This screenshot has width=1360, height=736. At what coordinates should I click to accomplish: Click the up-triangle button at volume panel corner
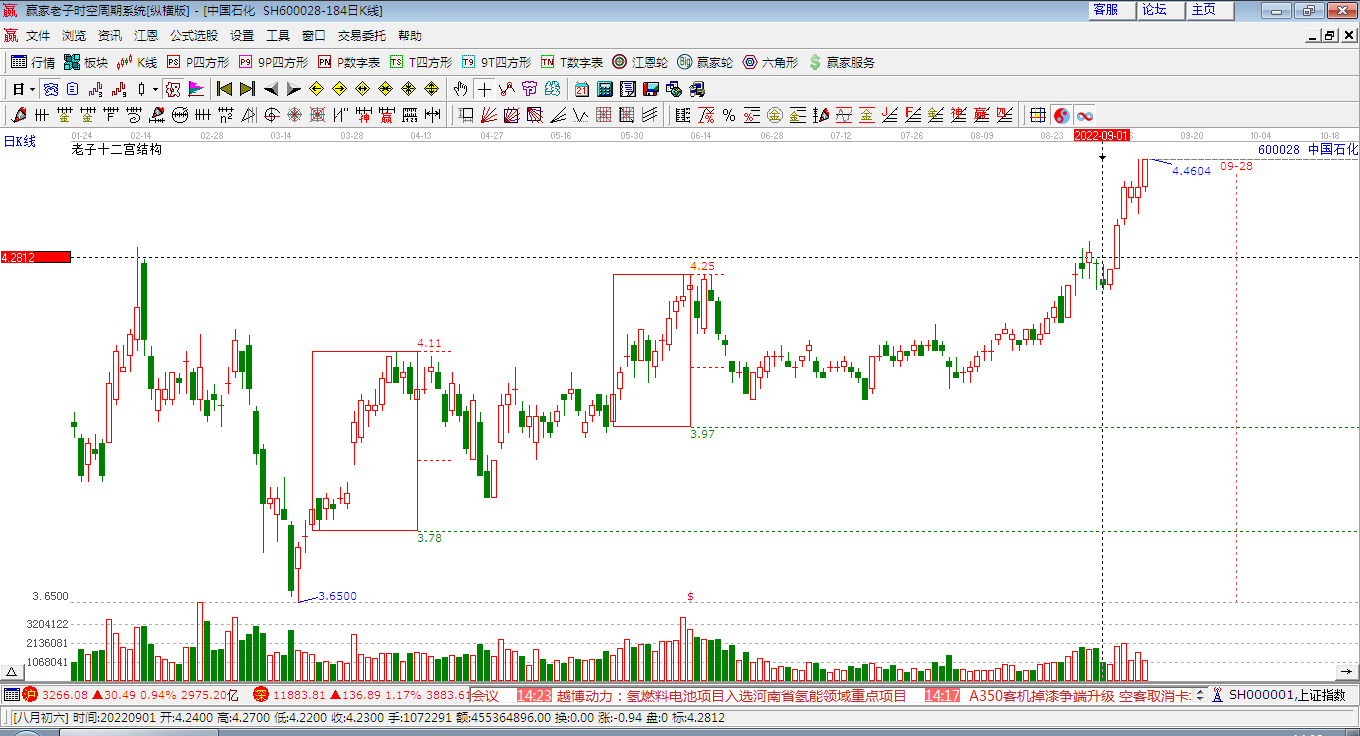click(x=13, y=672)
